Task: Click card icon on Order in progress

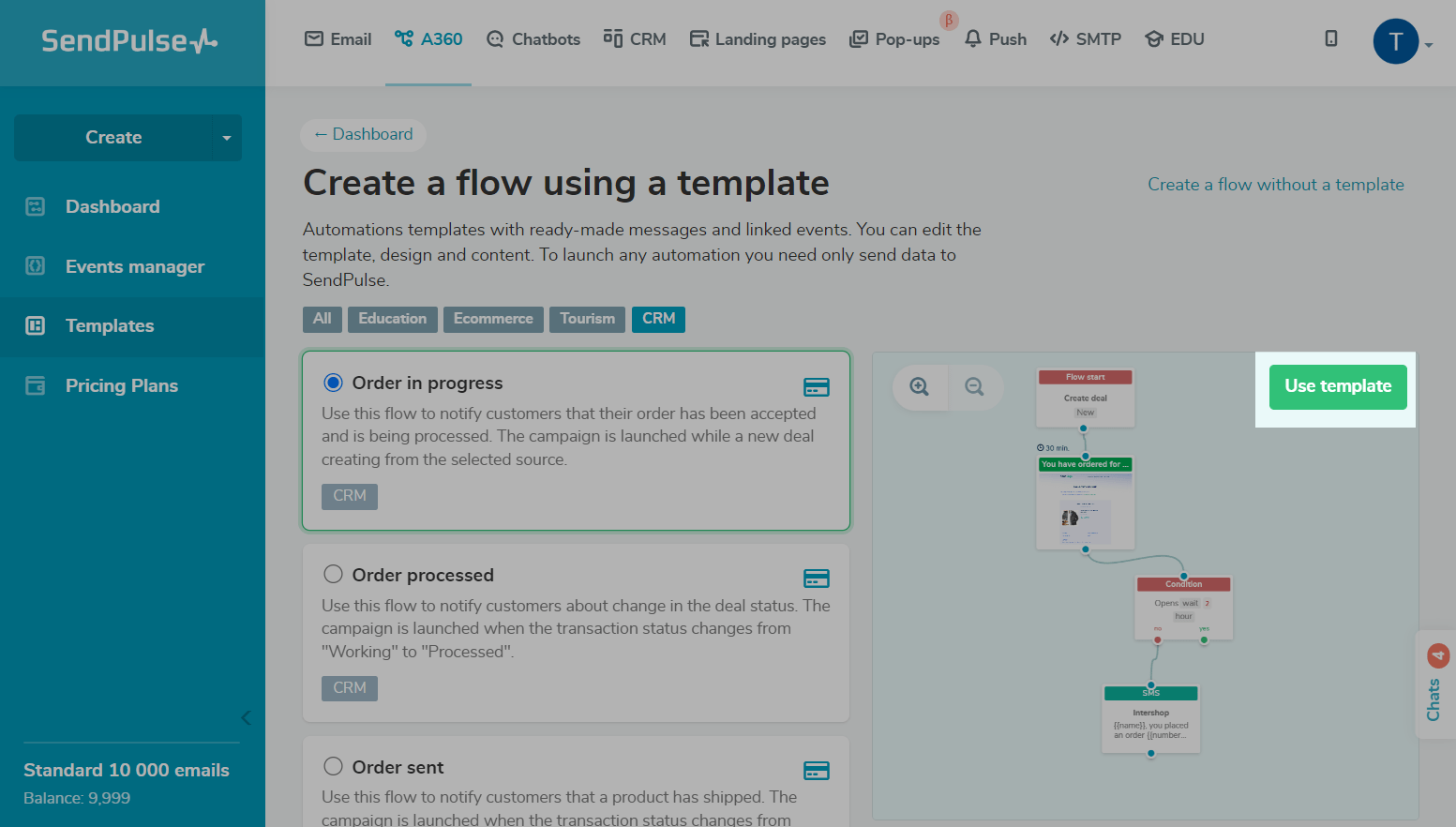Action: click(x=817, y=387)
